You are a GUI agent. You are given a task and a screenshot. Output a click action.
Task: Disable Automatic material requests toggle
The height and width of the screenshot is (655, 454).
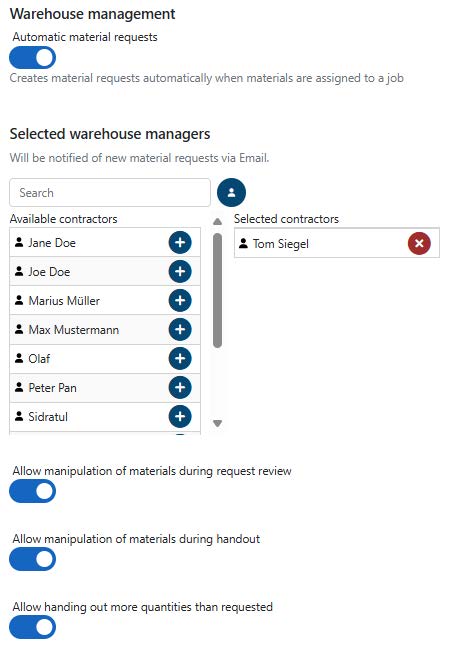click(33, 58)
